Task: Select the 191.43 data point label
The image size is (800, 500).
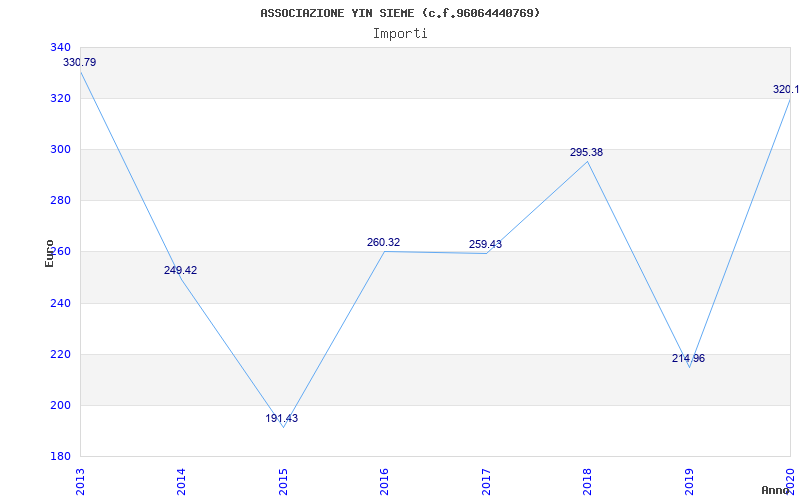Action: coord(282,418)
